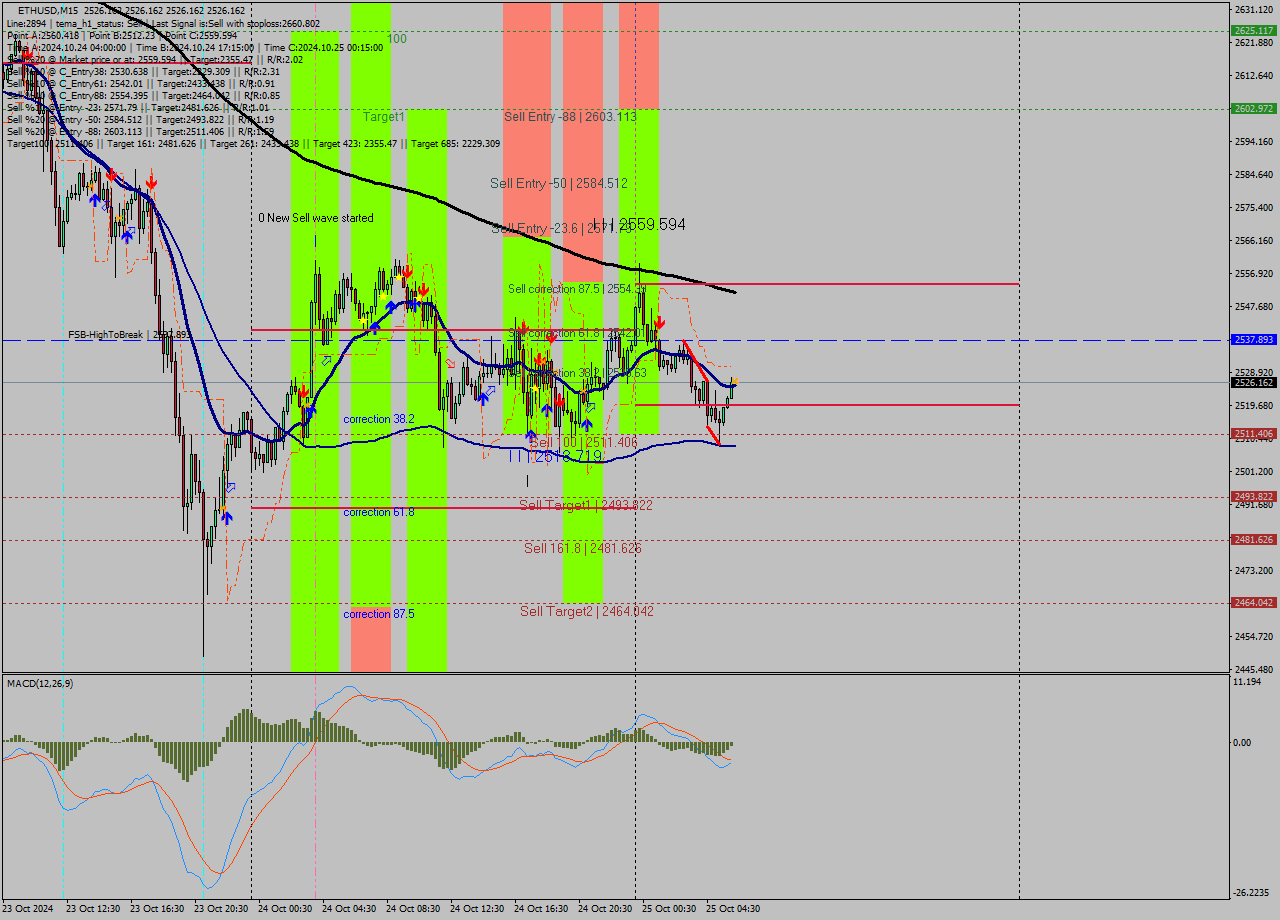Screen dimensions: 1280x920
Task: Select the current price tag 2526.162
Action: (x=1253, y=383)
